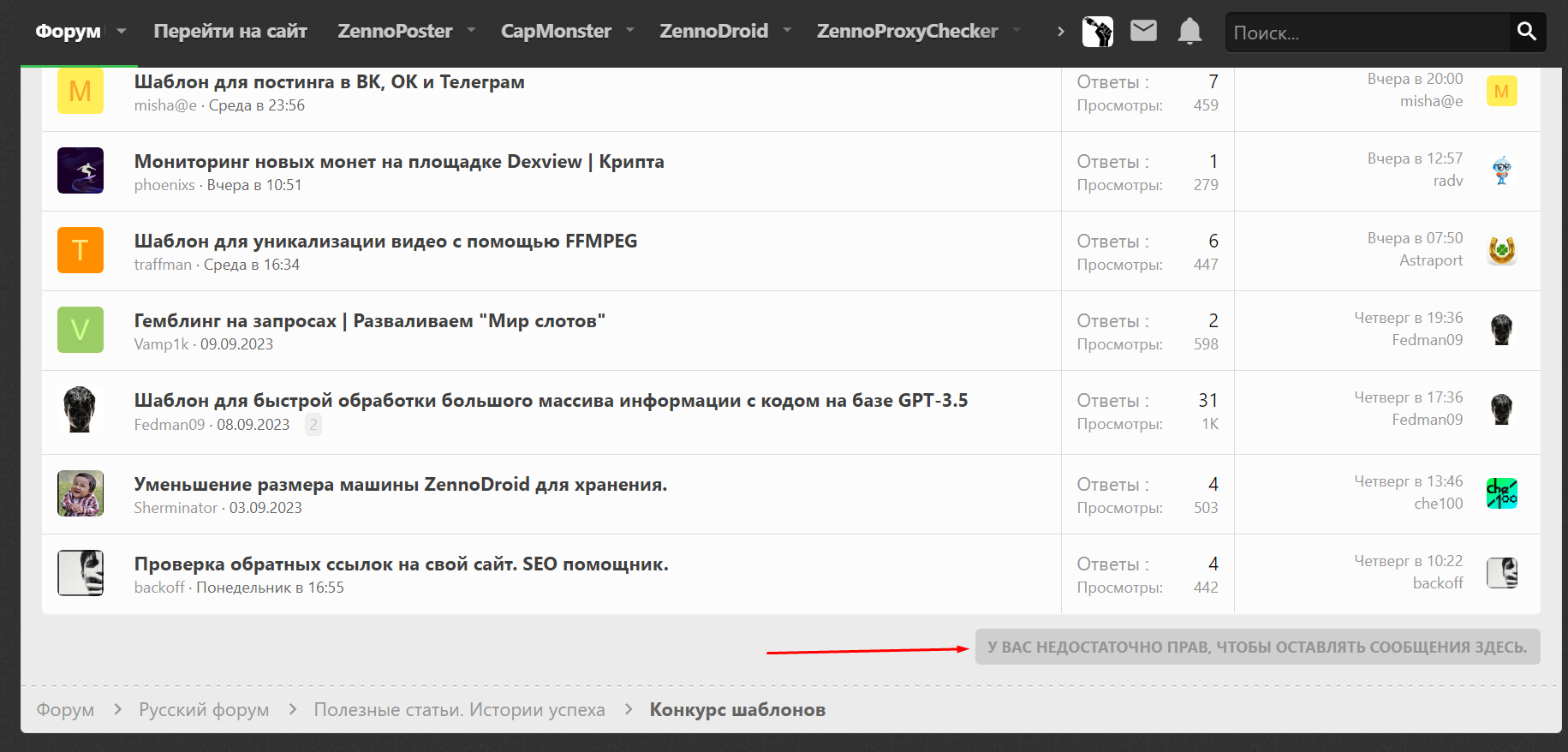Screen dimensions: 1568x752
Task: Go to Полезные статьи. Истории успеха breadcrumb
Action: (x=459, y=710)
